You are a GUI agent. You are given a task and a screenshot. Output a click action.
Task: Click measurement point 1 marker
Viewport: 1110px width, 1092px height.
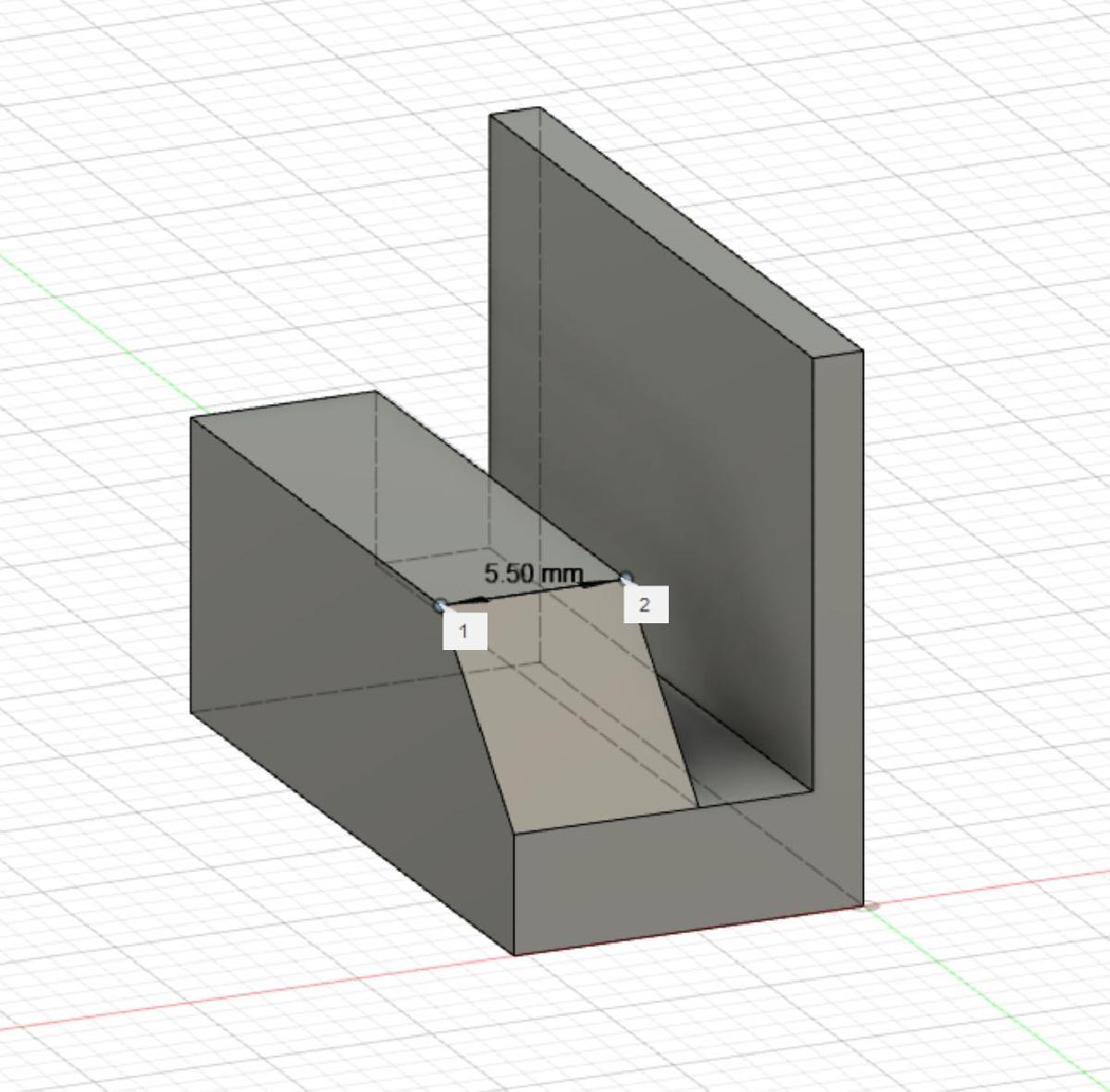tap(440, 605)
